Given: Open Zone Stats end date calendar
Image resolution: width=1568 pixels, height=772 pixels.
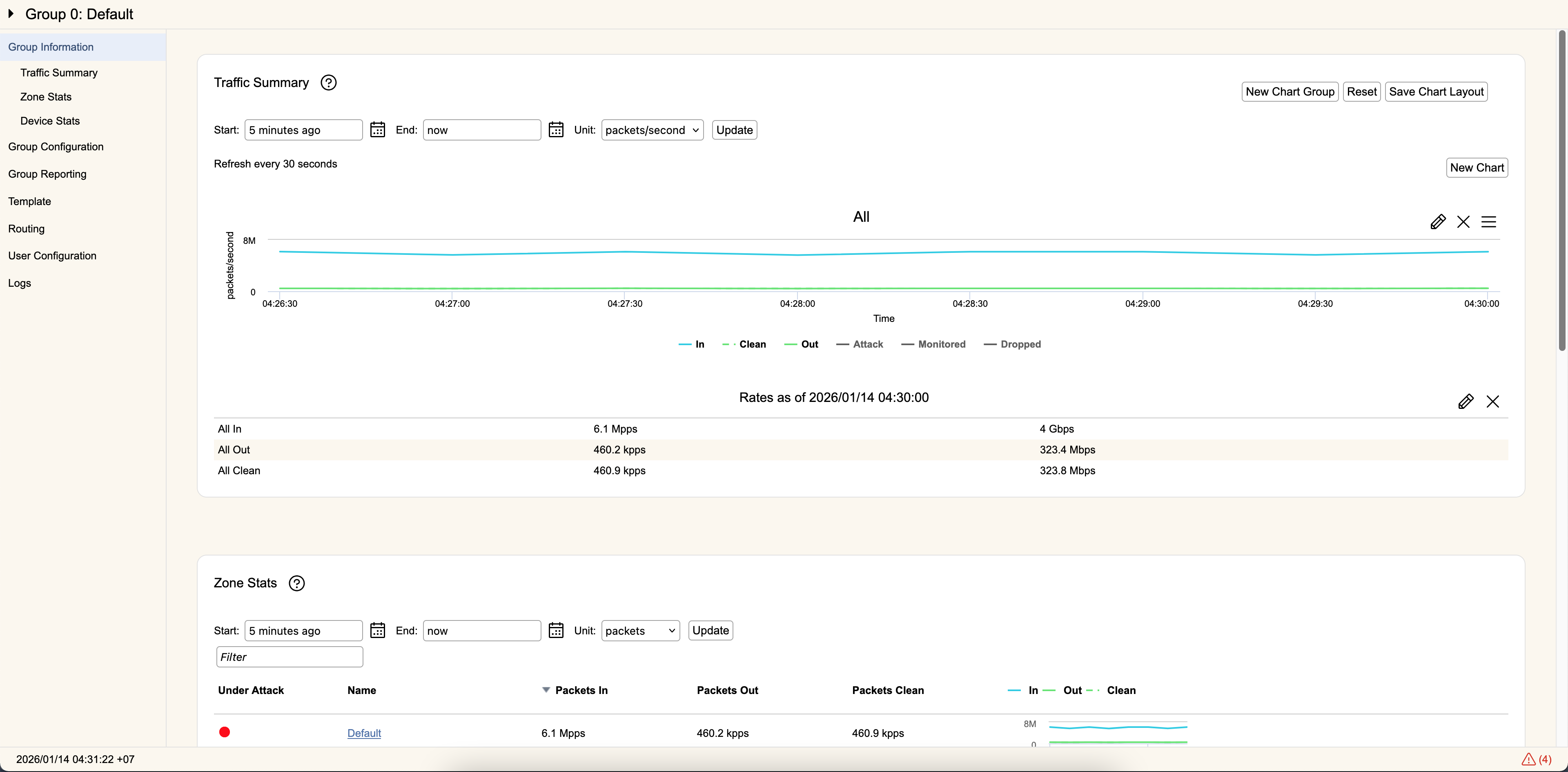Looking at the screenshot, I should [x=556, y=630].
